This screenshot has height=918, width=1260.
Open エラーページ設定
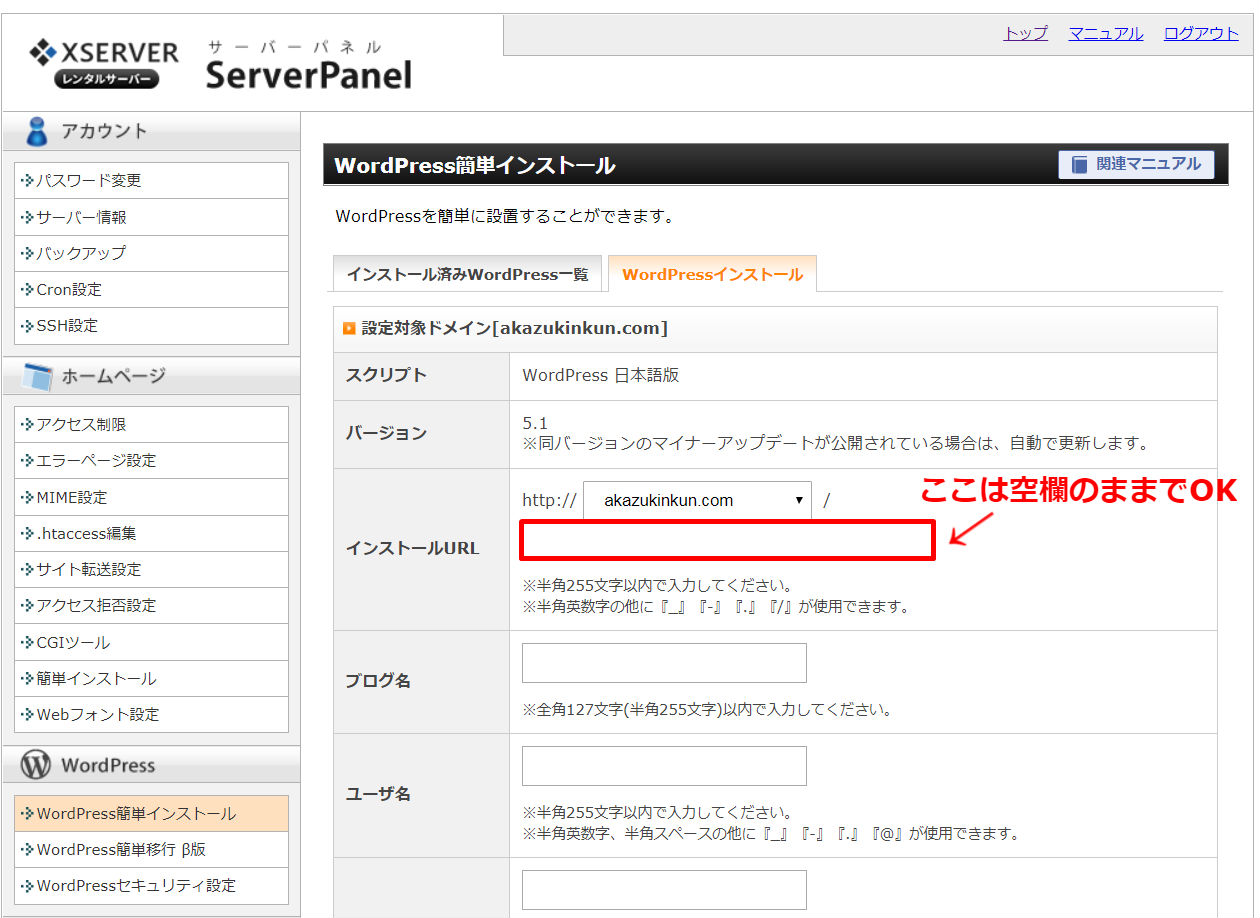[x=151, y=460]
